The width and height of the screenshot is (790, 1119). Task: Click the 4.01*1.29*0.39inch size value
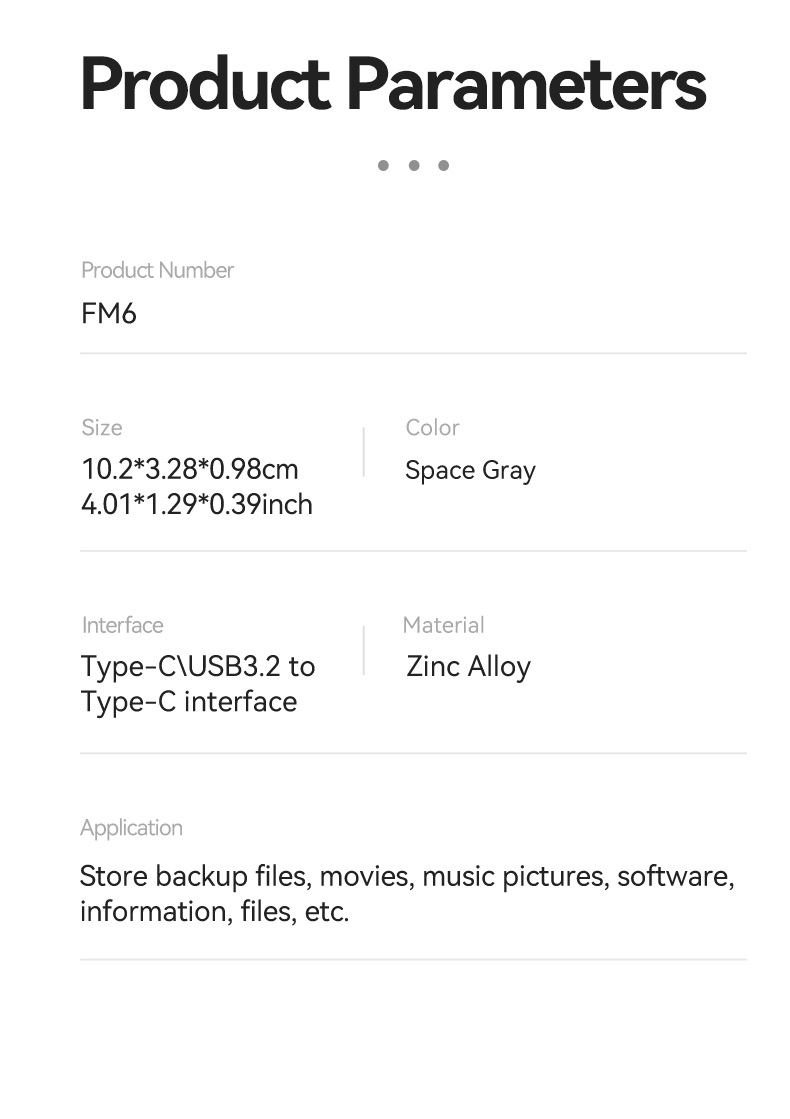[196, 504]
